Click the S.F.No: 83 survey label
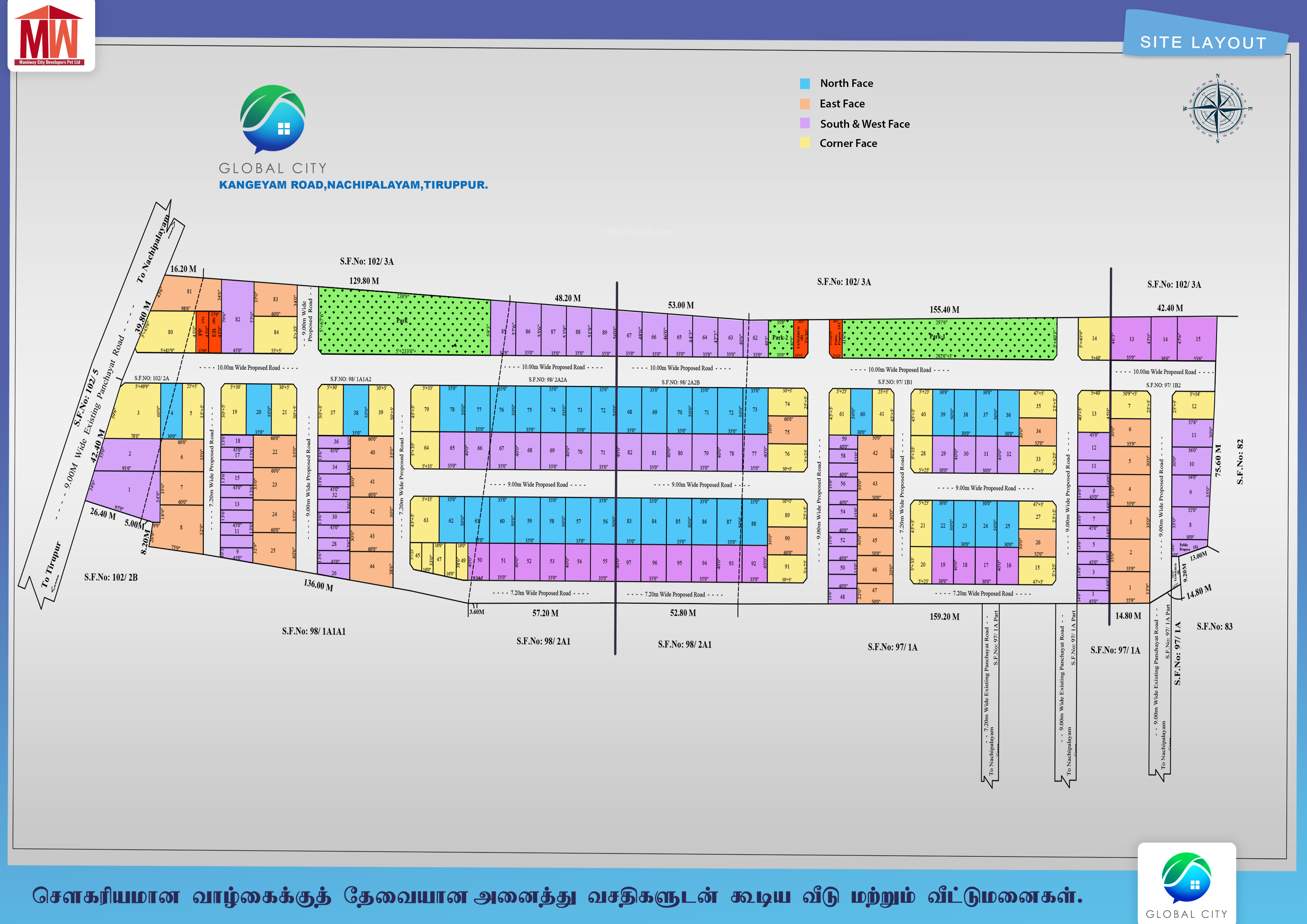Image resolution: width=1307 pixels, height=924 pixels. click(1214, 626)
